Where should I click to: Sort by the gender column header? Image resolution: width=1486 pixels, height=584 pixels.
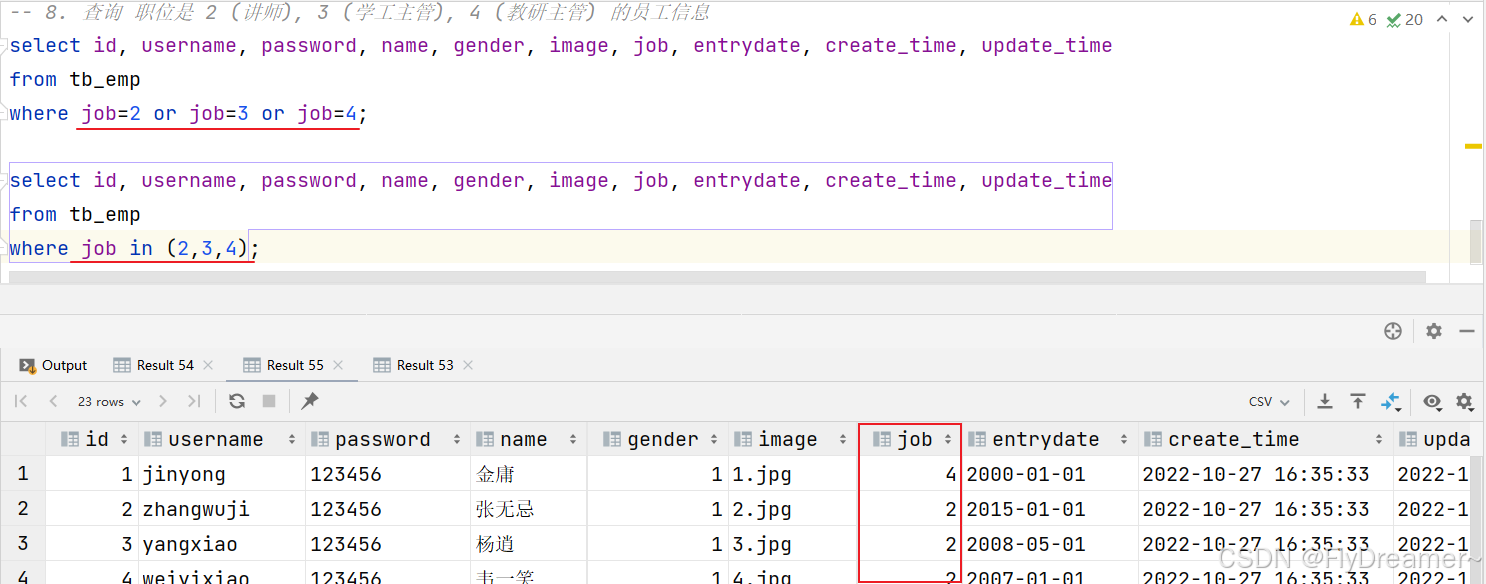tap(657, 439)
